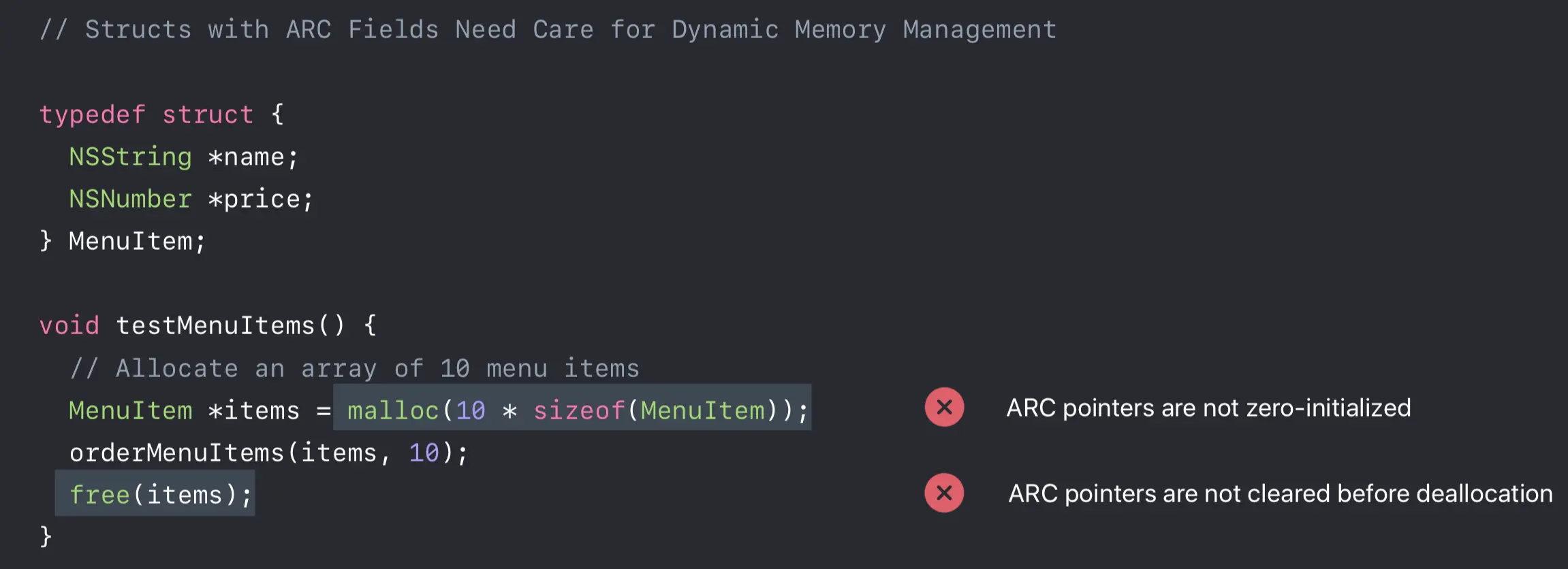Image resolution: width=1568 pixels, height=569 pixels.
Task: Click NSString type in struct
Action: 130,157
